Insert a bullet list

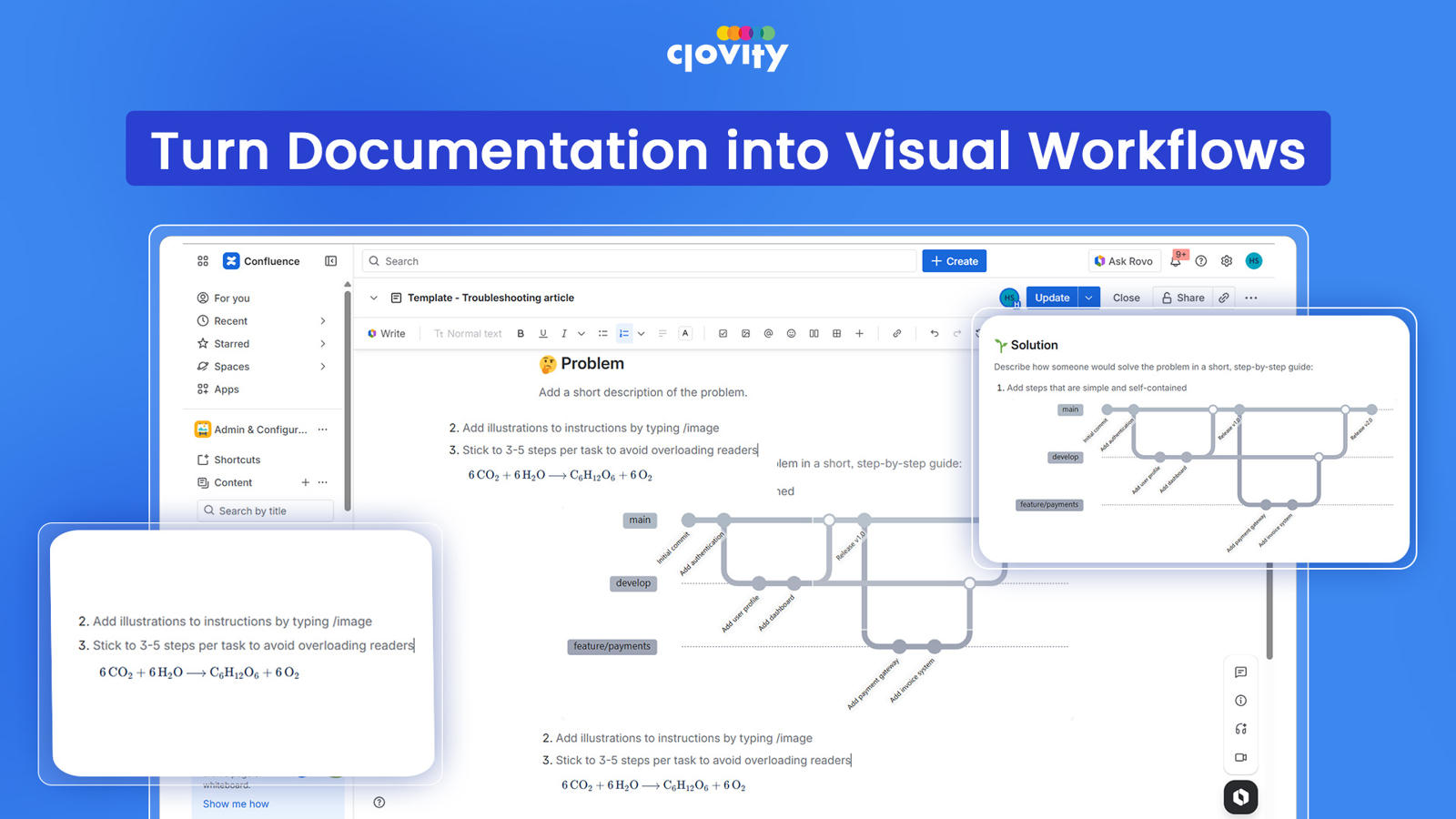click(602, 334)
